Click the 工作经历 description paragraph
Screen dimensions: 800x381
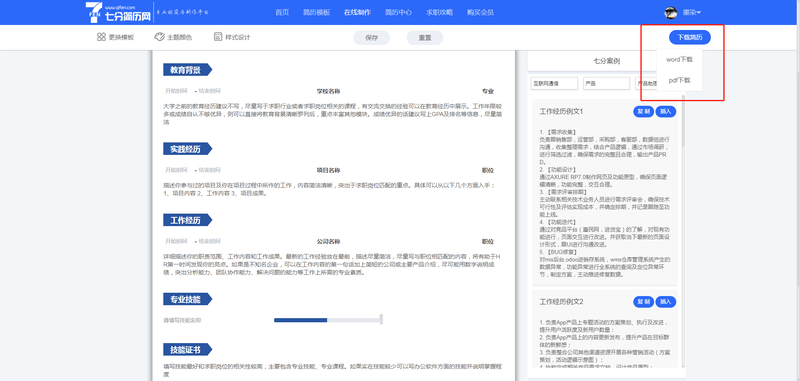pos(333,264)
